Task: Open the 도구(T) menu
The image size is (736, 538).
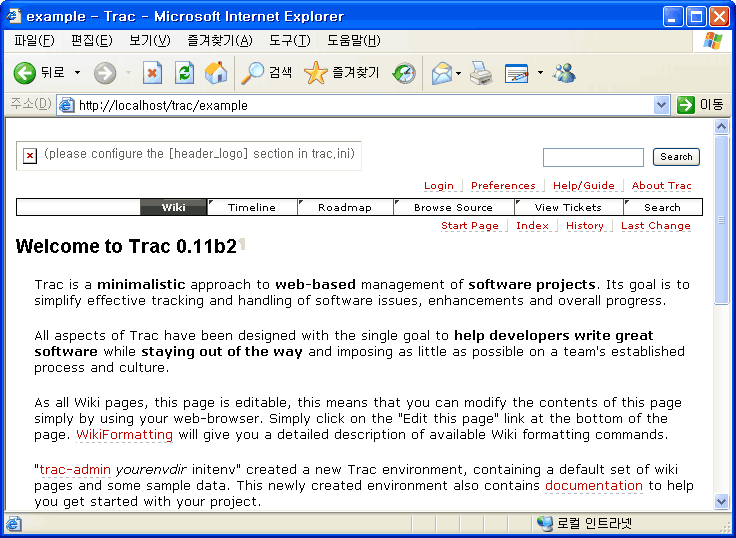Action: pos(289,41)
